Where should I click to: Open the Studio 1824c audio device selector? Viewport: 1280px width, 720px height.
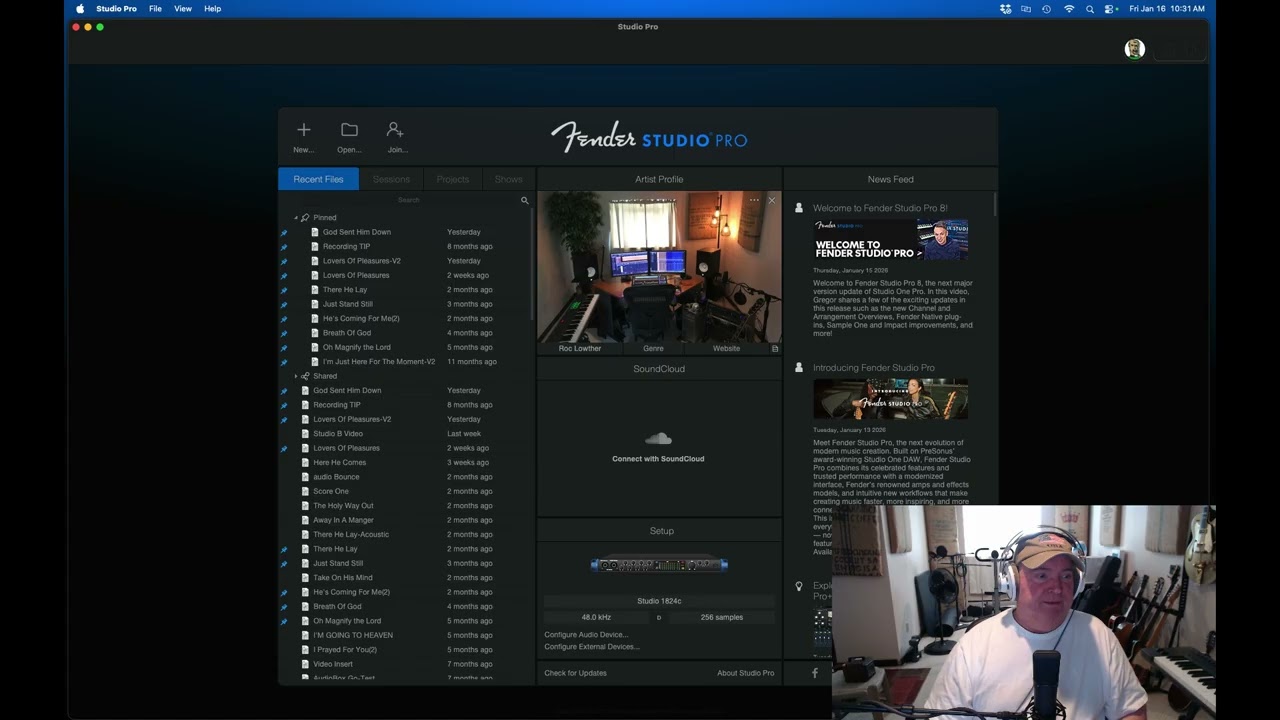point(659,601)
